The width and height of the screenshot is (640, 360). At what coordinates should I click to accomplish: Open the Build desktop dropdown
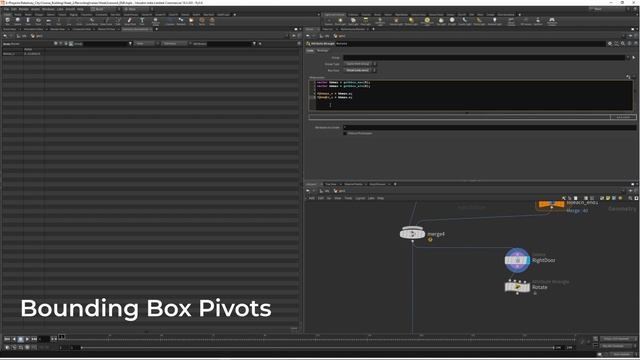[x=105, y=9]
